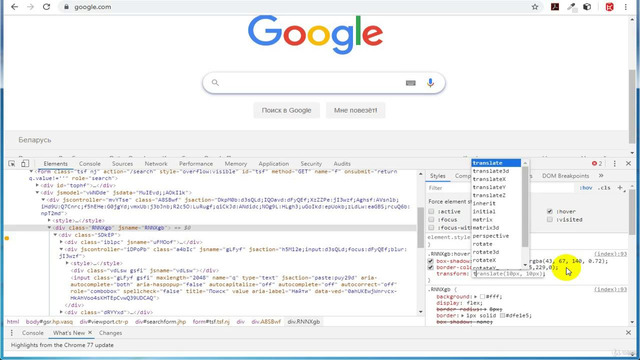Open the Network tab
Screen dimensions: 640x360
click(x=156, y=164)
